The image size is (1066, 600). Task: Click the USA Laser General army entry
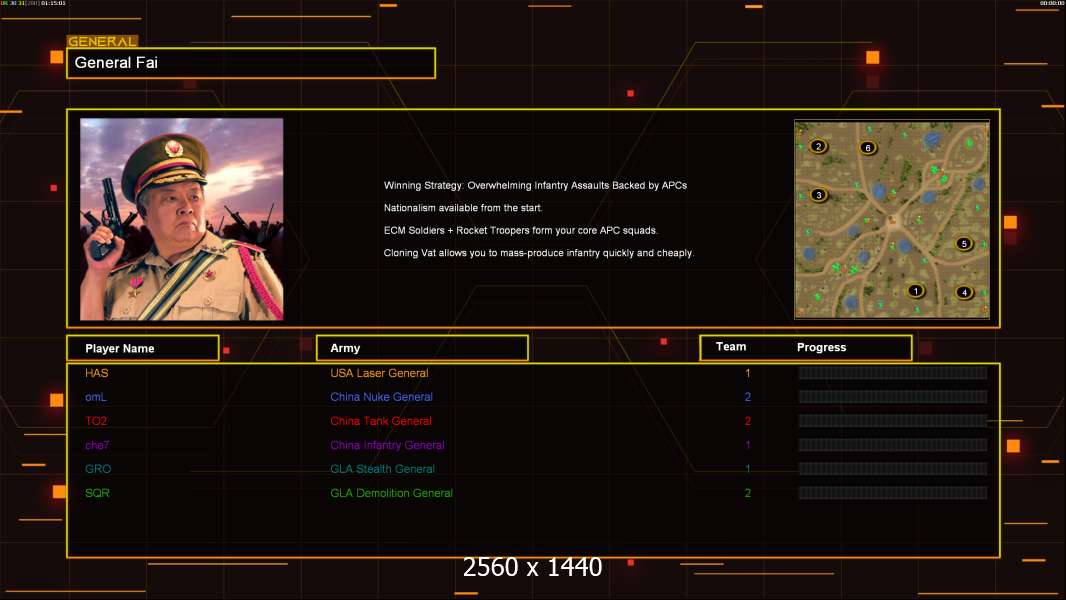[379, 373]
